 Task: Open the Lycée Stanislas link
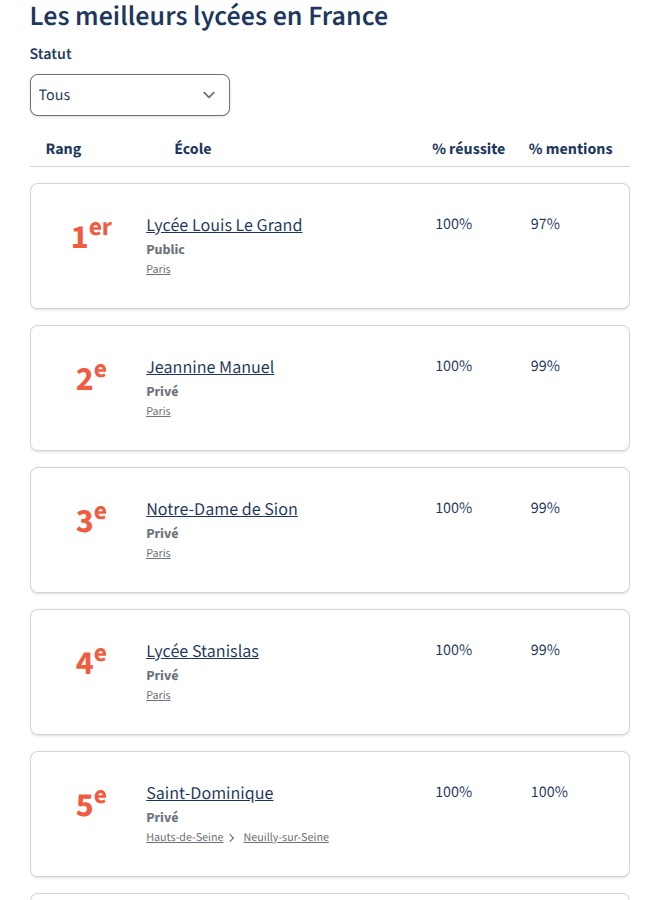[x=202, y=651]
